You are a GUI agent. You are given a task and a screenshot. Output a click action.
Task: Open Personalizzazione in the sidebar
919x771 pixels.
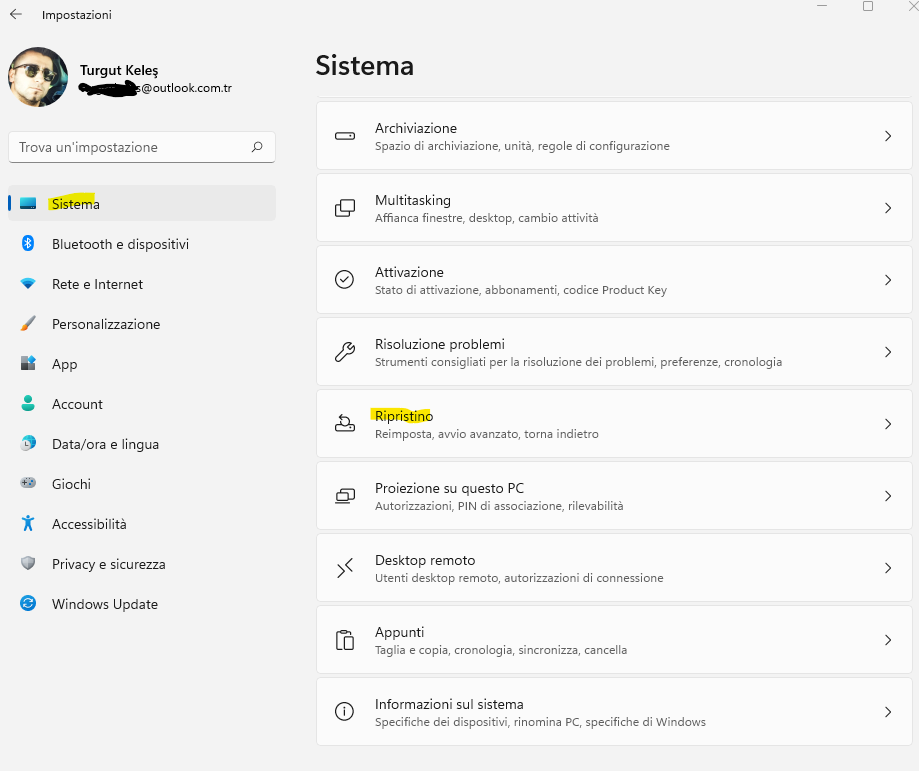click(106, 324)
